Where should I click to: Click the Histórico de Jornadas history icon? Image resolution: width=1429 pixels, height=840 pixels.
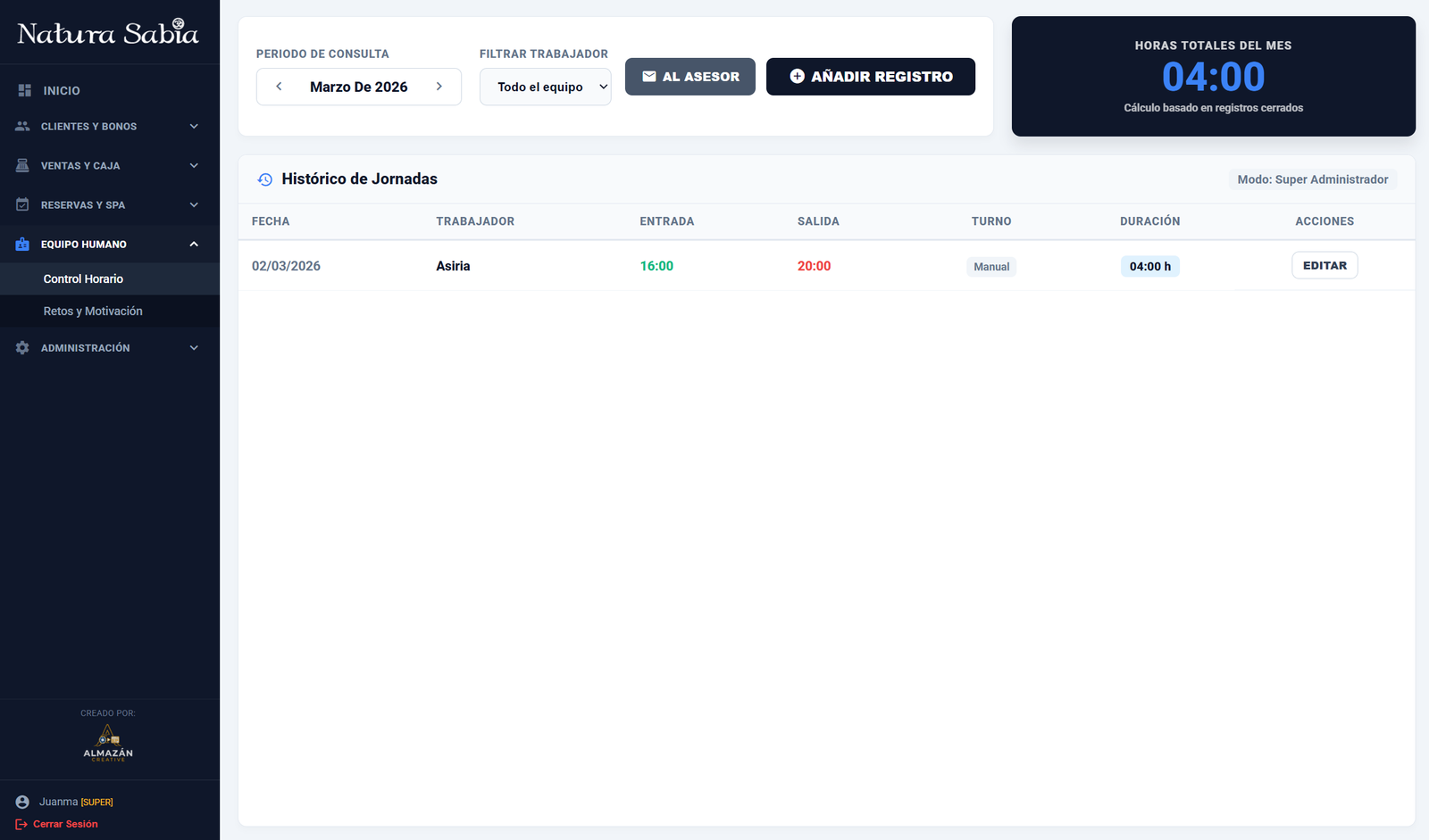[x=265, y=179]
